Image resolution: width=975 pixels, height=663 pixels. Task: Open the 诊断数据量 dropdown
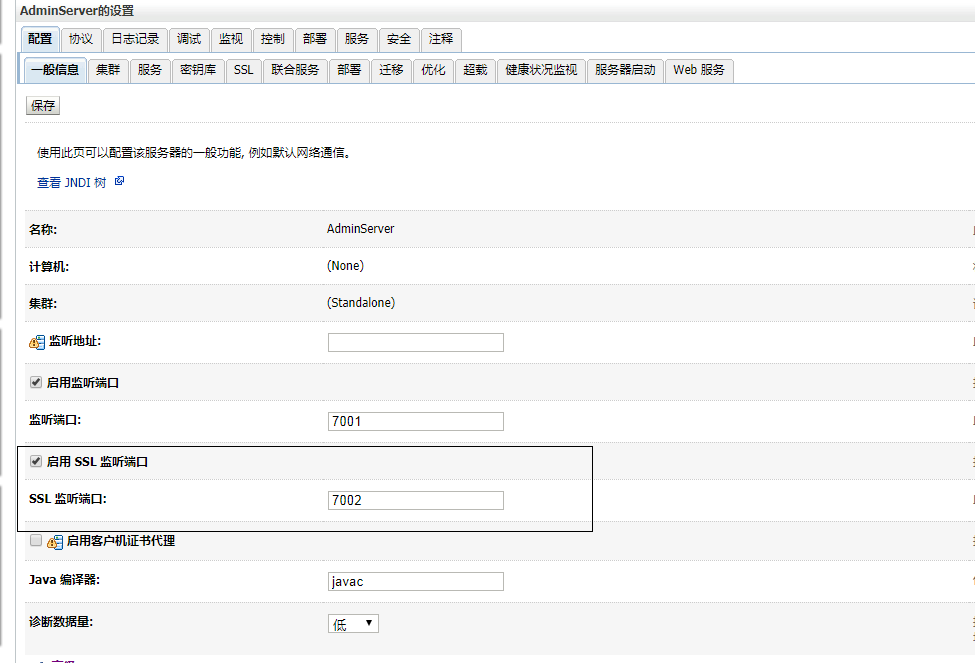click(353, 623)
